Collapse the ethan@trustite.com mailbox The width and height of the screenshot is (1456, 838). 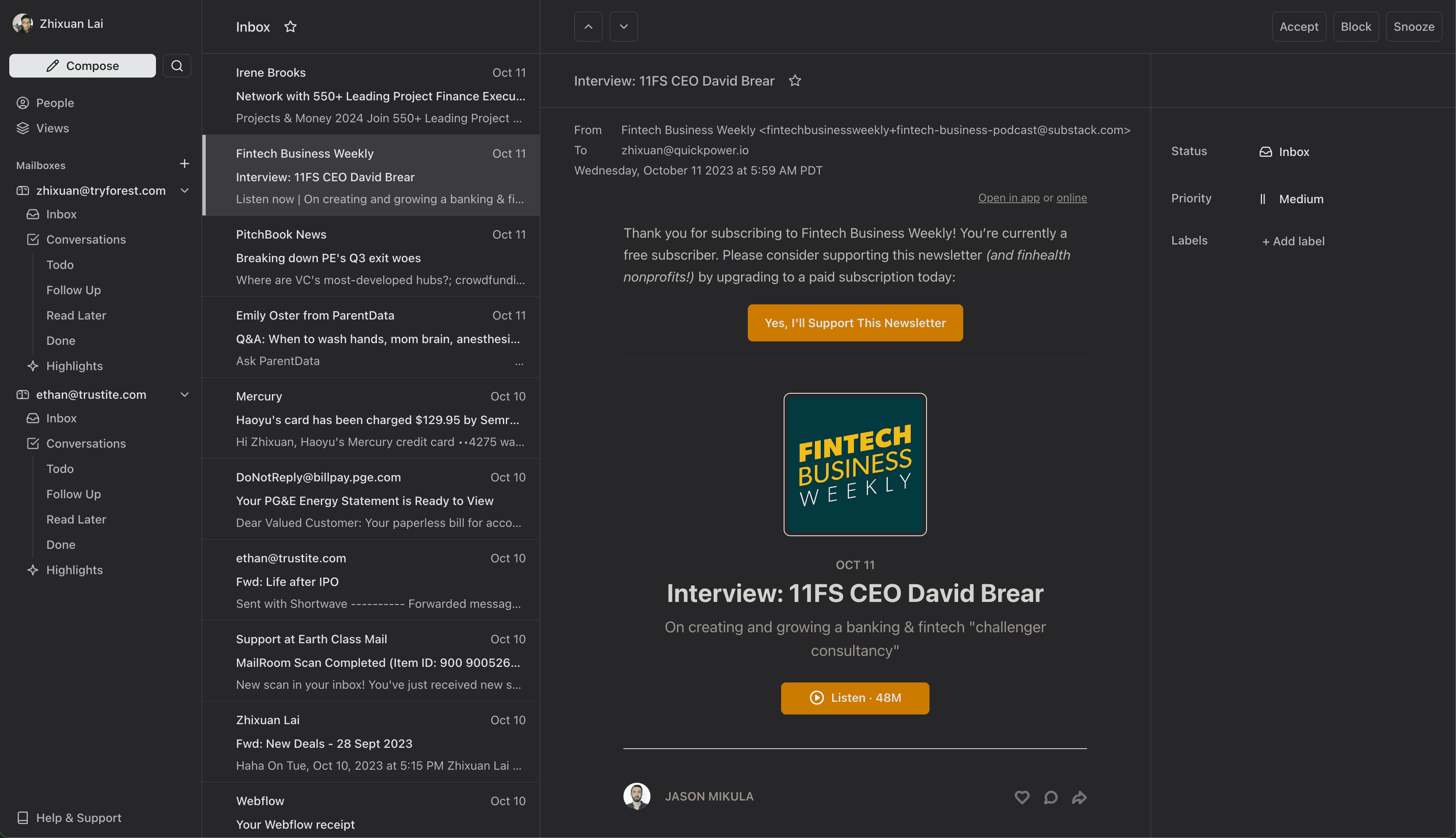point(185,395)
